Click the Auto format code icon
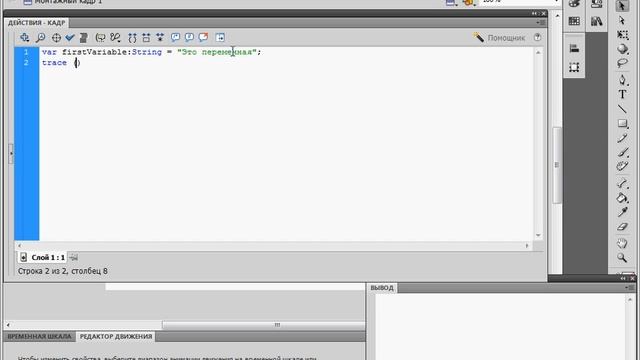This screenshot has height=360, width=640. (84, 38)
